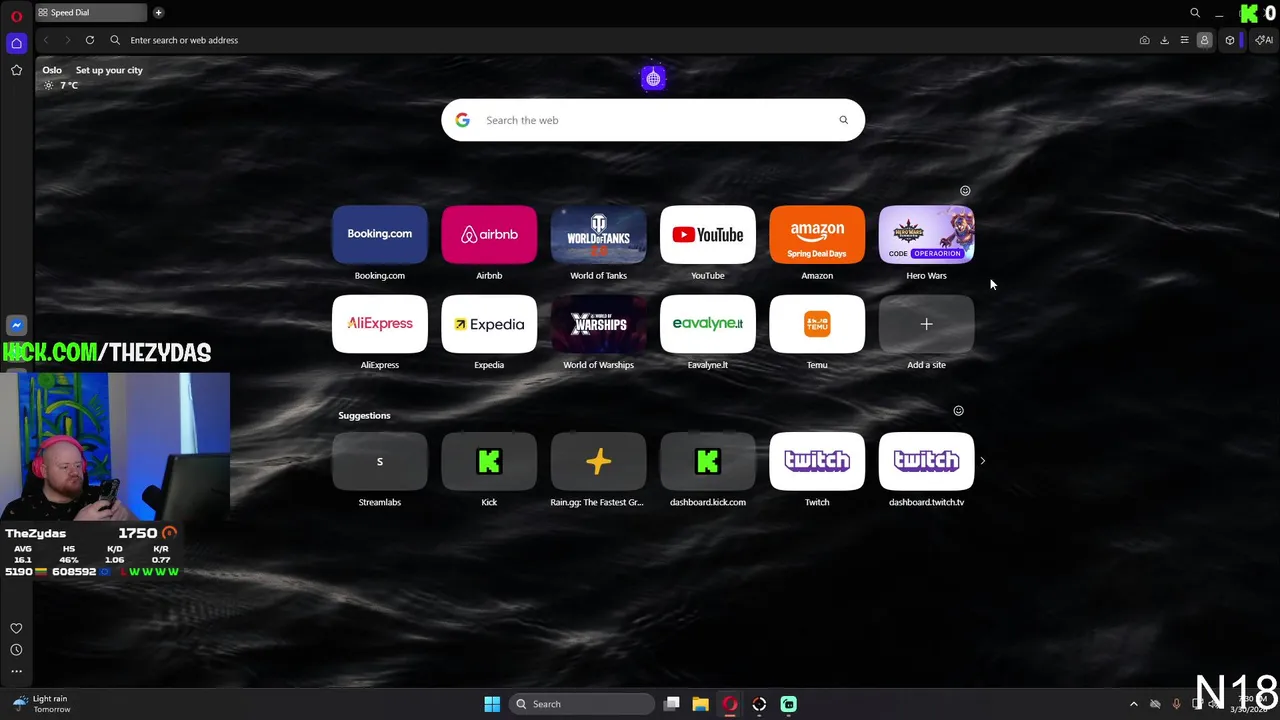Viewport: 1280px width, 720px height.
Task: Click magnifier icon in Google search box
Action: click(843, 120)
